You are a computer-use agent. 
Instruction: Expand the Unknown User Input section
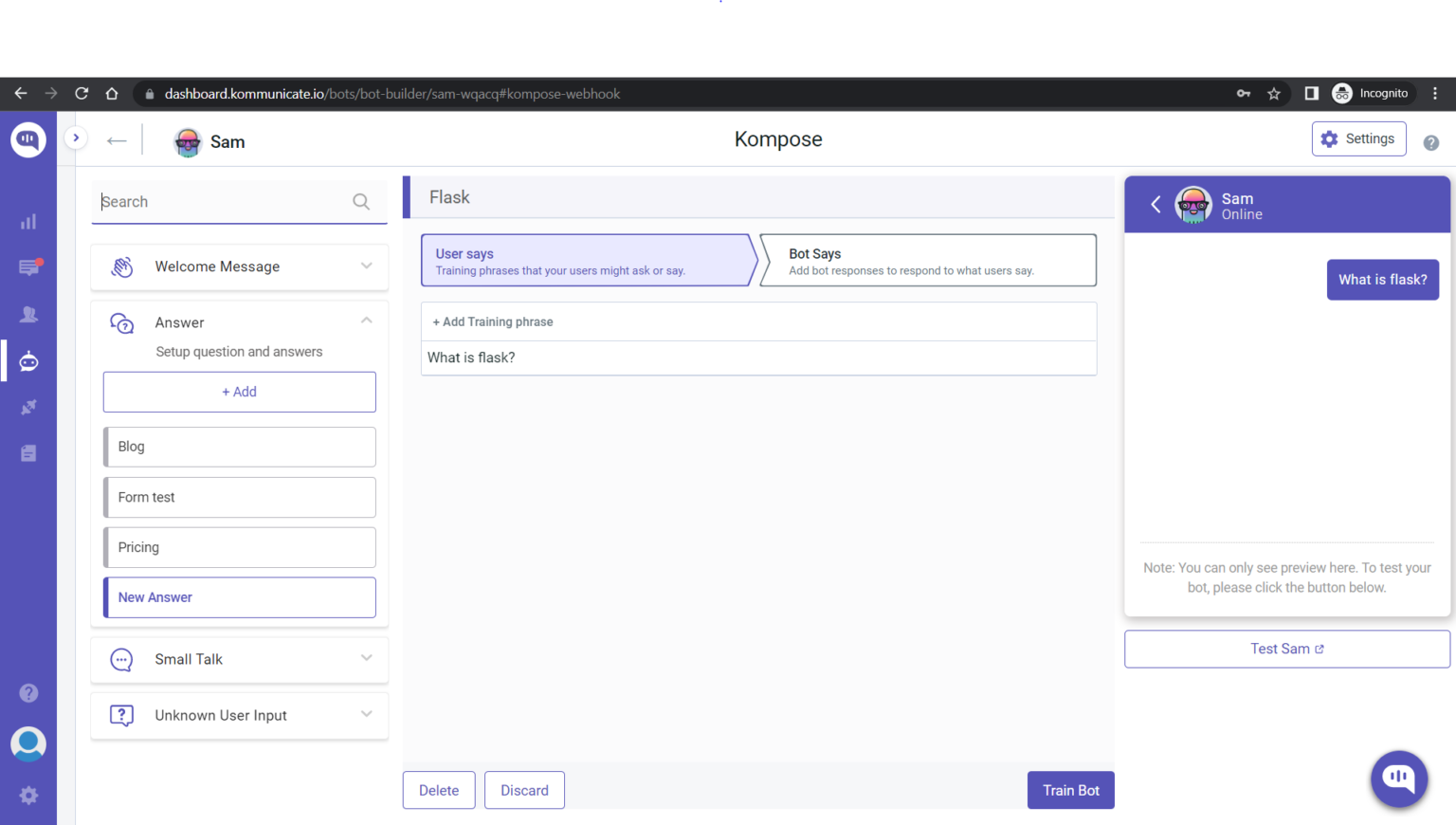(x=366, y=715)
